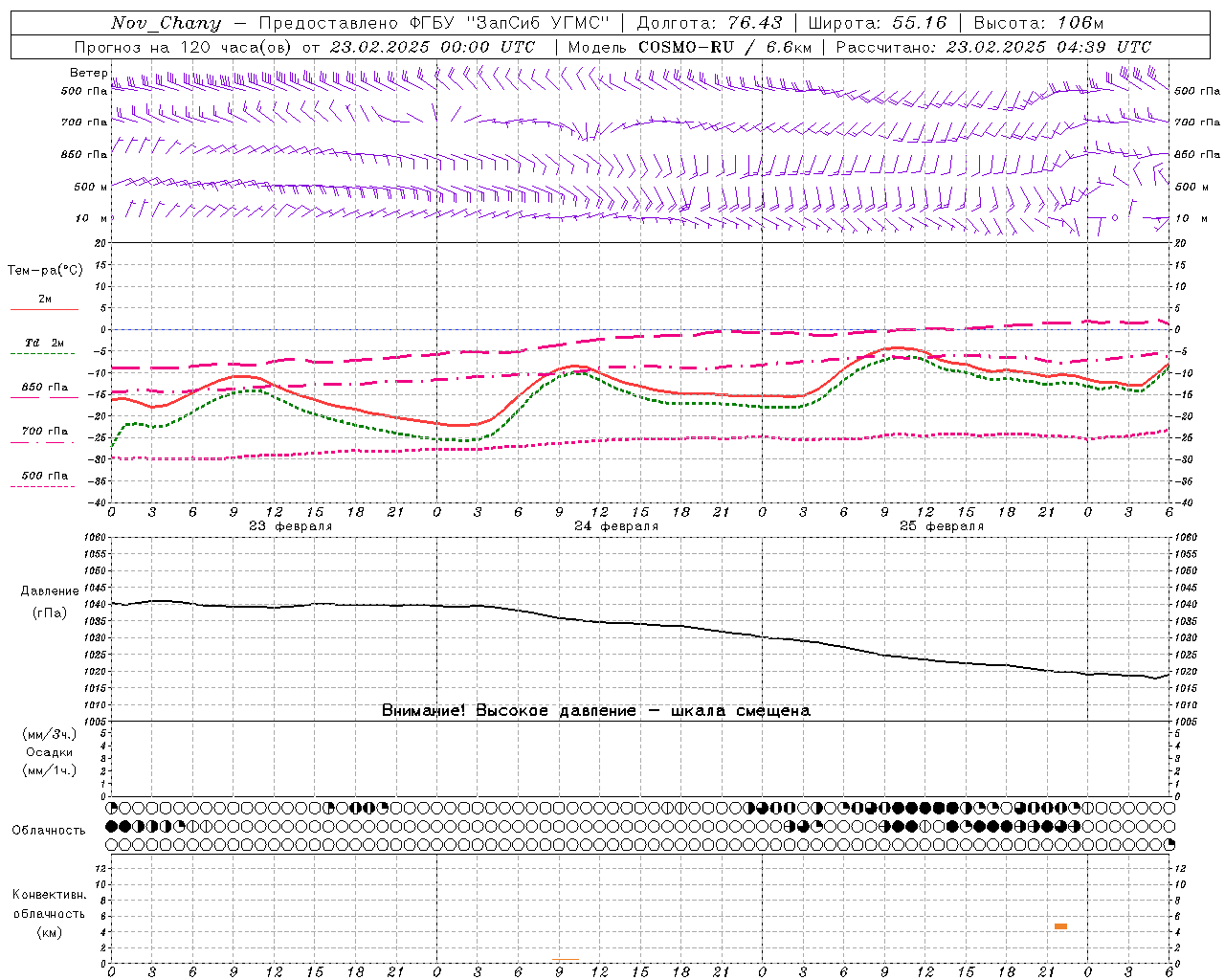Click the 'Тем-ра(°C)' temperature panel label
The image size is (1225, 980).
coord(45,271)
